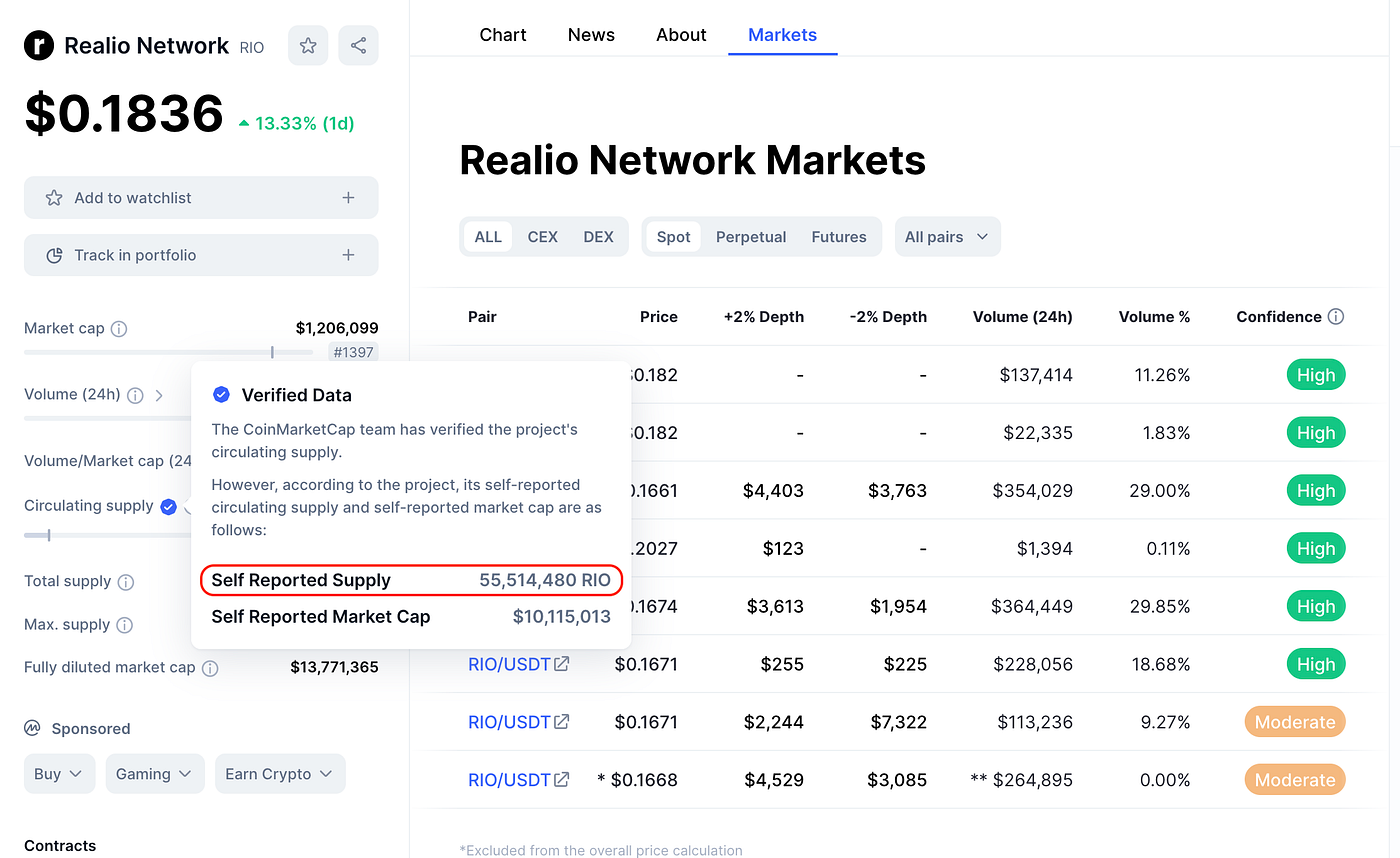This screenshot has height=858, width=1400.
Task: Open RIO/USDT pair with $2,244 depth
Action: (509, 722)
